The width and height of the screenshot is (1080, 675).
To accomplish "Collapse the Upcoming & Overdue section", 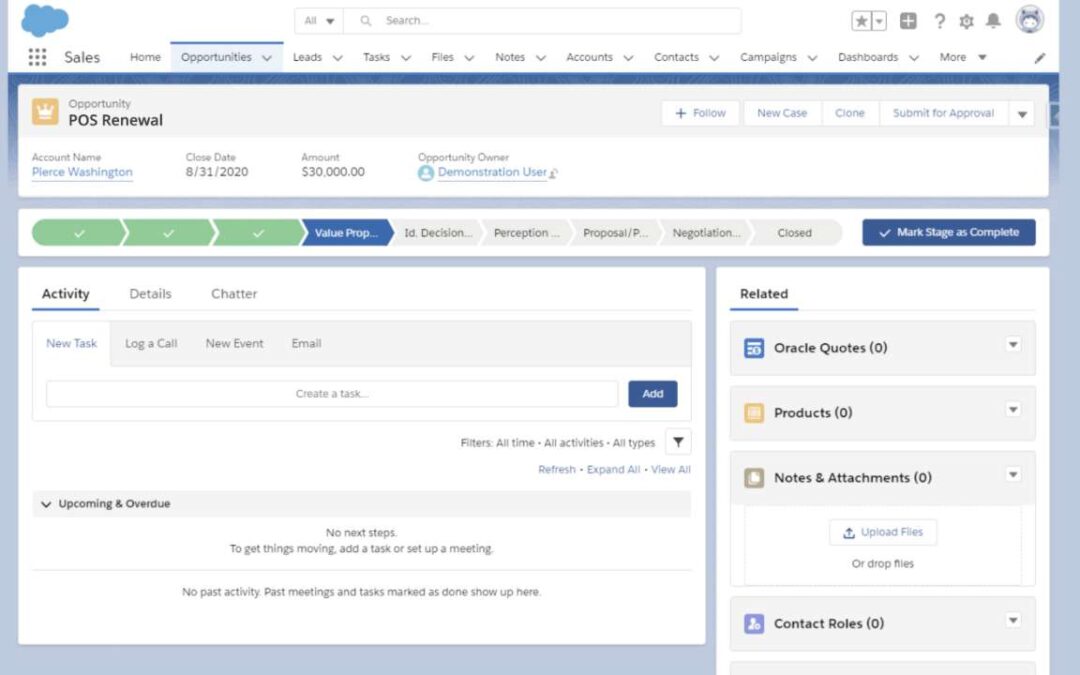I will [46, 504].
